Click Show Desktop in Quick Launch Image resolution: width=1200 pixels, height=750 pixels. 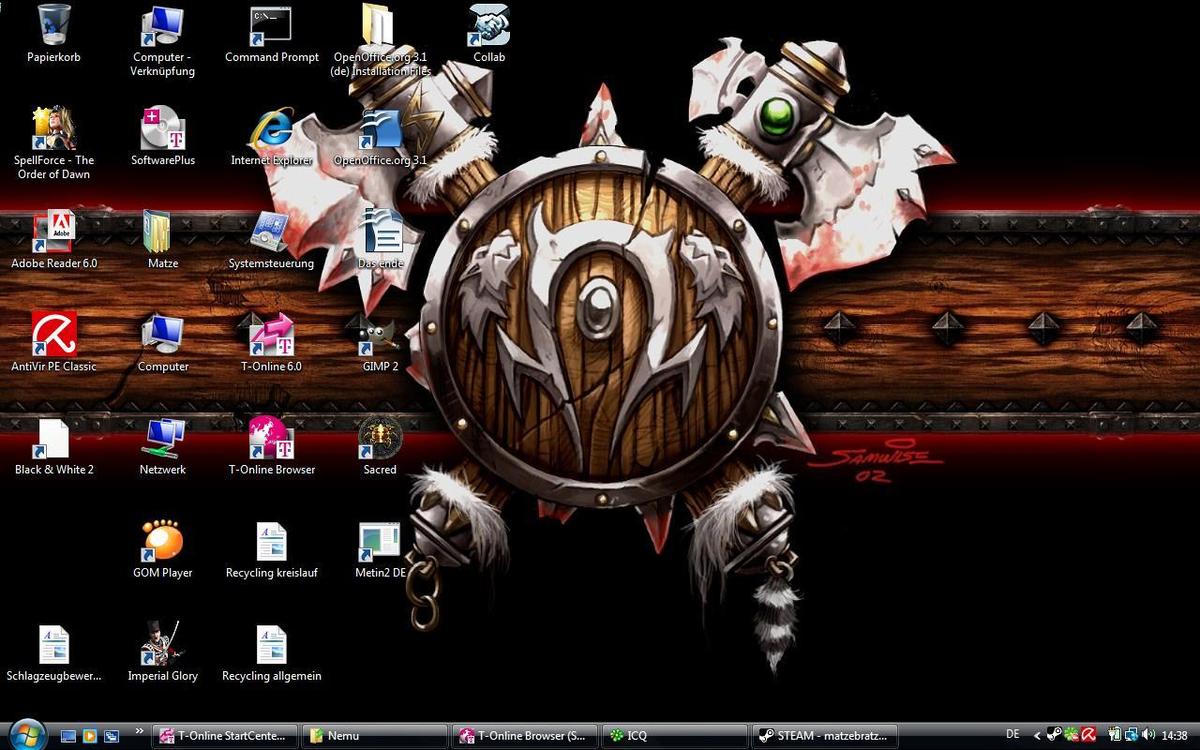click(69, 736)
